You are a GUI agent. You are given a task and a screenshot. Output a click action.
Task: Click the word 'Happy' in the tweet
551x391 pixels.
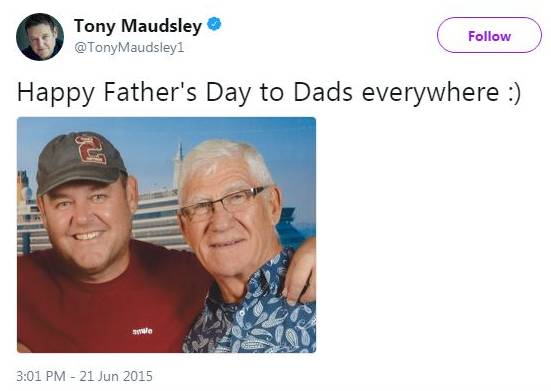click(x=56, y=93)
